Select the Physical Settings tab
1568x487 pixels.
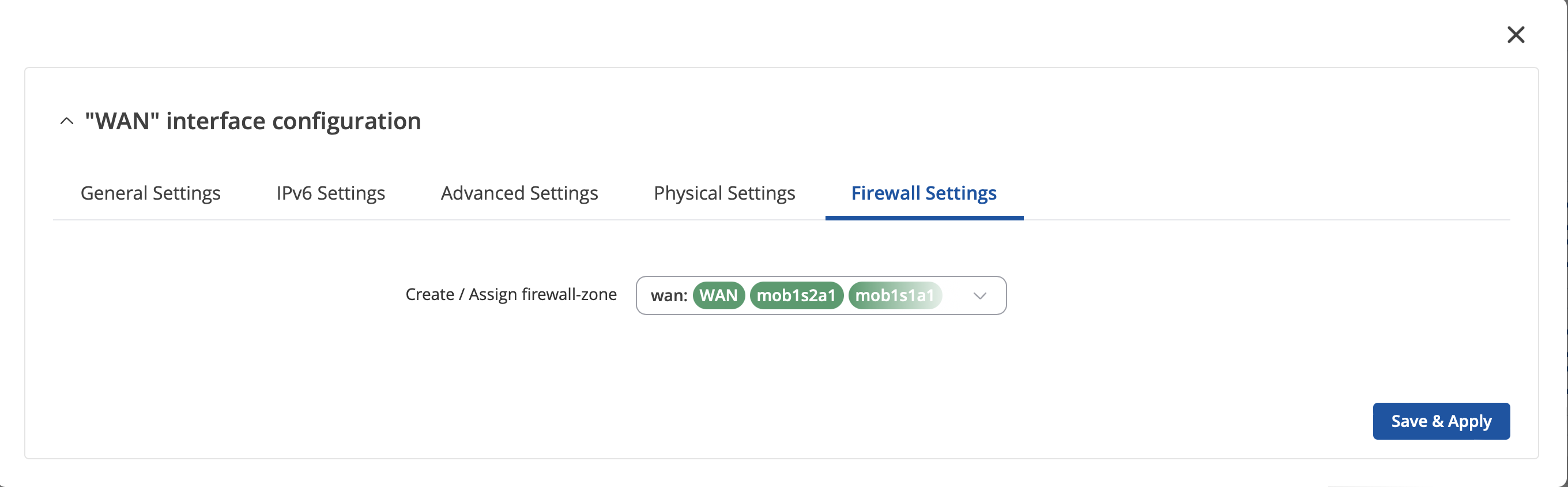(x=725, y=193)
